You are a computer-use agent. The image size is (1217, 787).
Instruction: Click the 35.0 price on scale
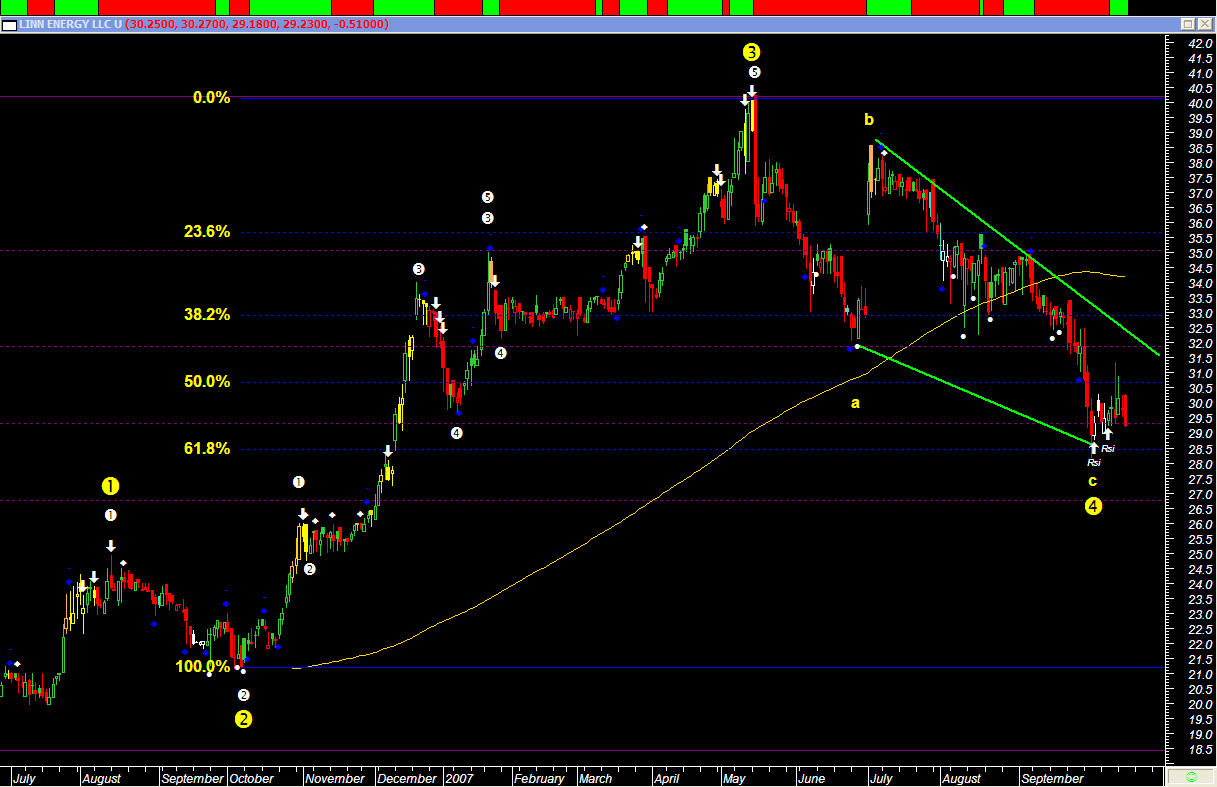point(1199,254)
